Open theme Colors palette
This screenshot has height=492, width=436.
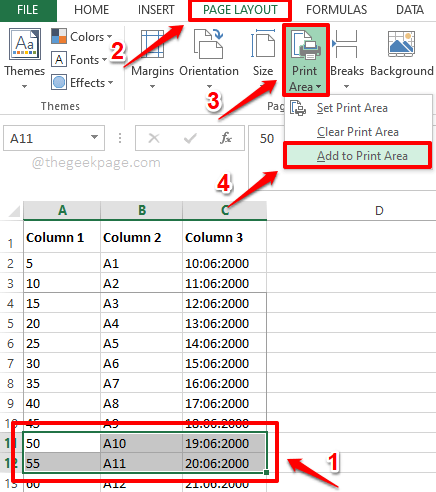click(82, 36)
